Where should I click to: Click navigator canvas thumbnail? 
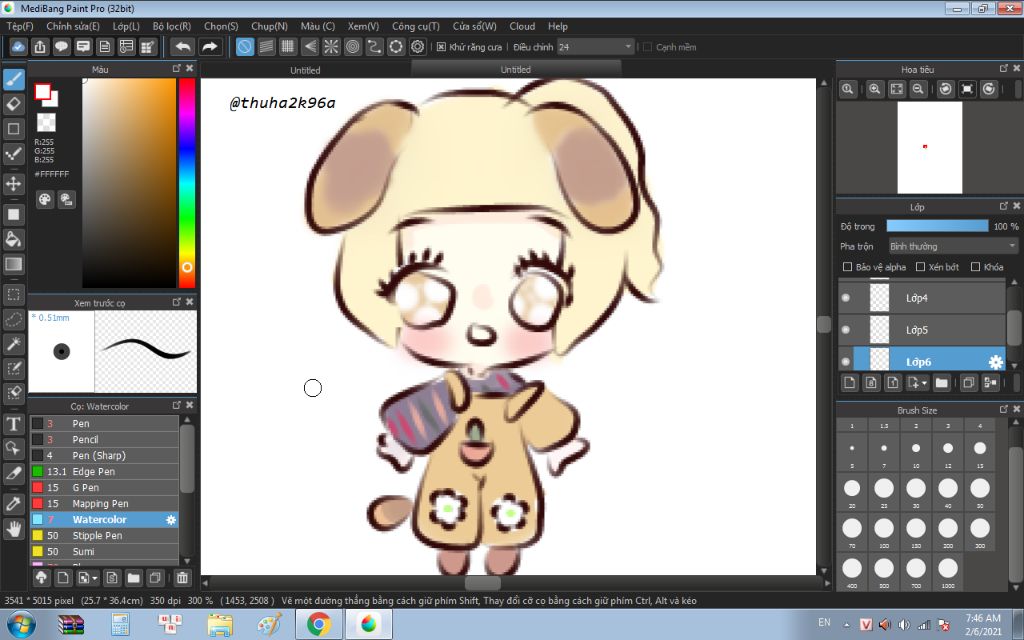(x=929, y=148)
